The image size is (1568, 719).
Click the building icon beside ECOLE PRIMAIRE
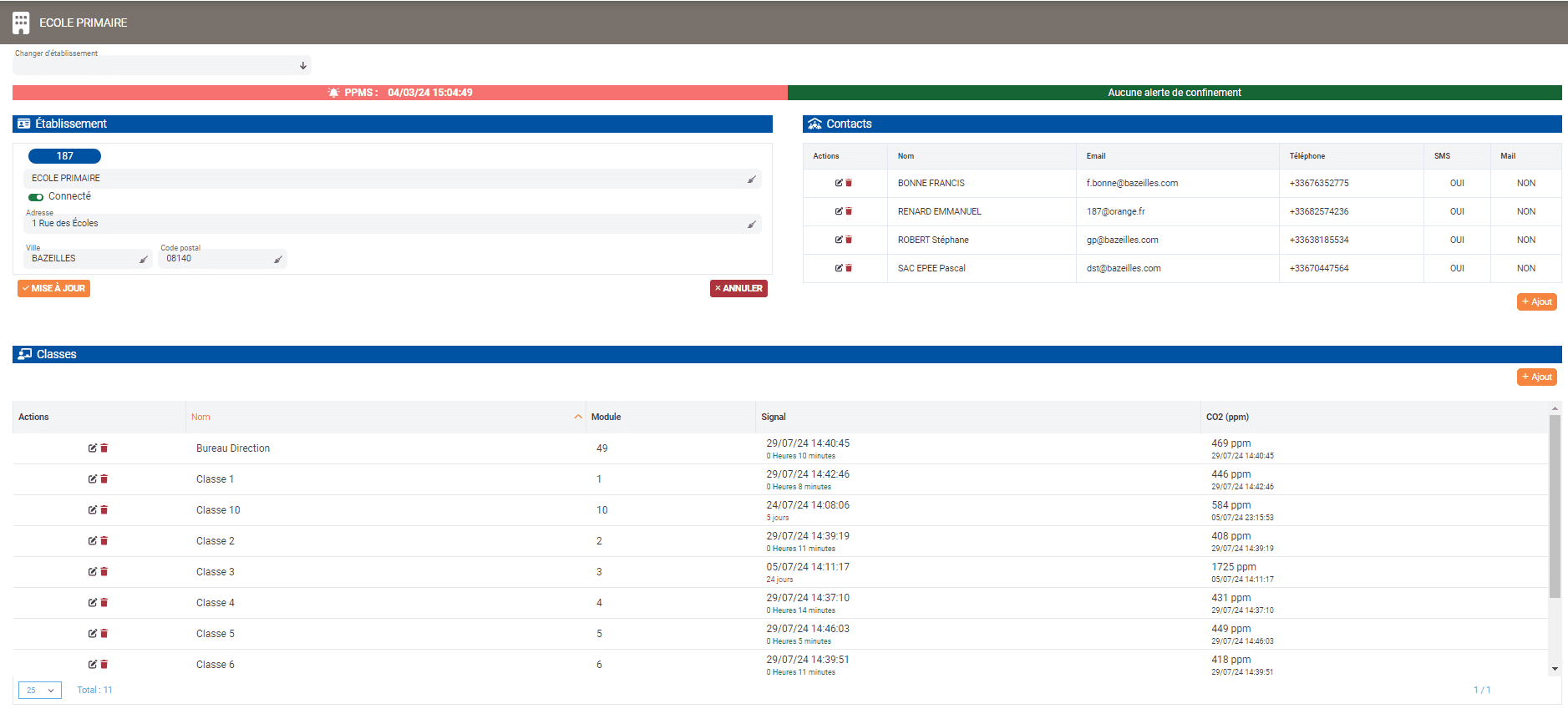[21, 23]
